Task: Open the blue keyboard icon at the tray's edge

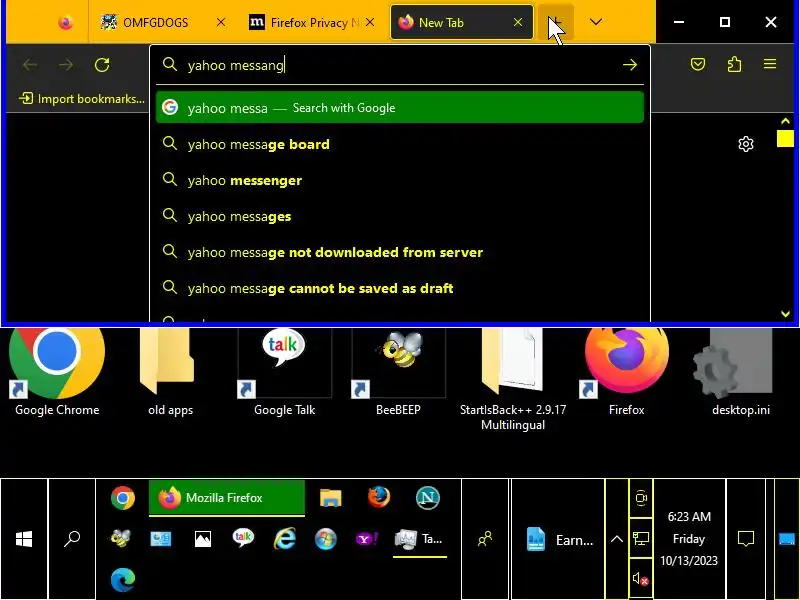Action: coord(786,539)
